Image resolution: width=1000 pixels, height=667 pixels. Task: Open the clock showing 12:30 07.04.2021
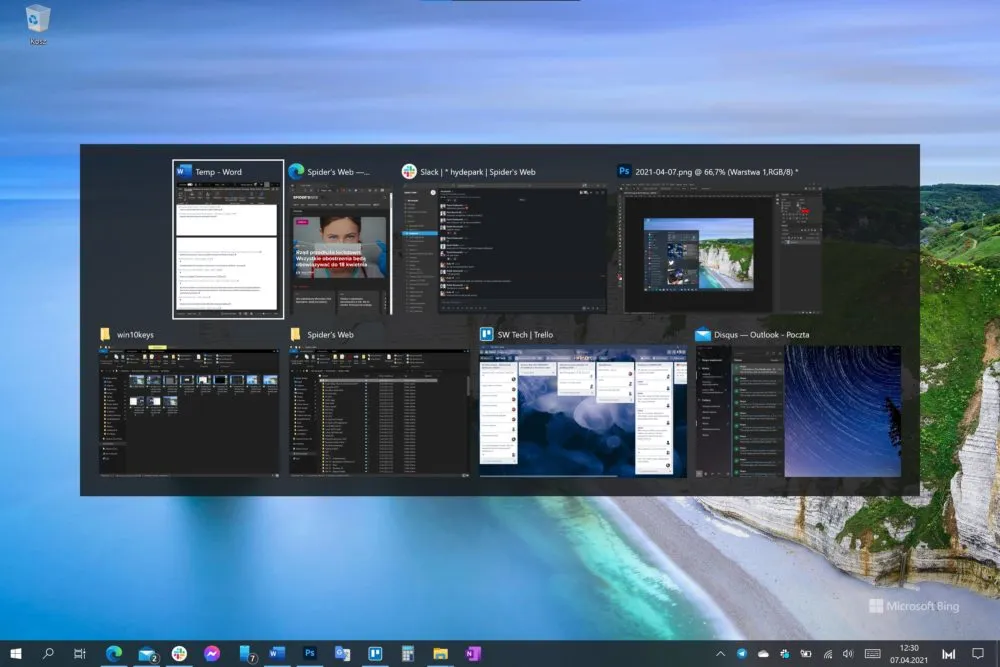(x=909, y=654)
